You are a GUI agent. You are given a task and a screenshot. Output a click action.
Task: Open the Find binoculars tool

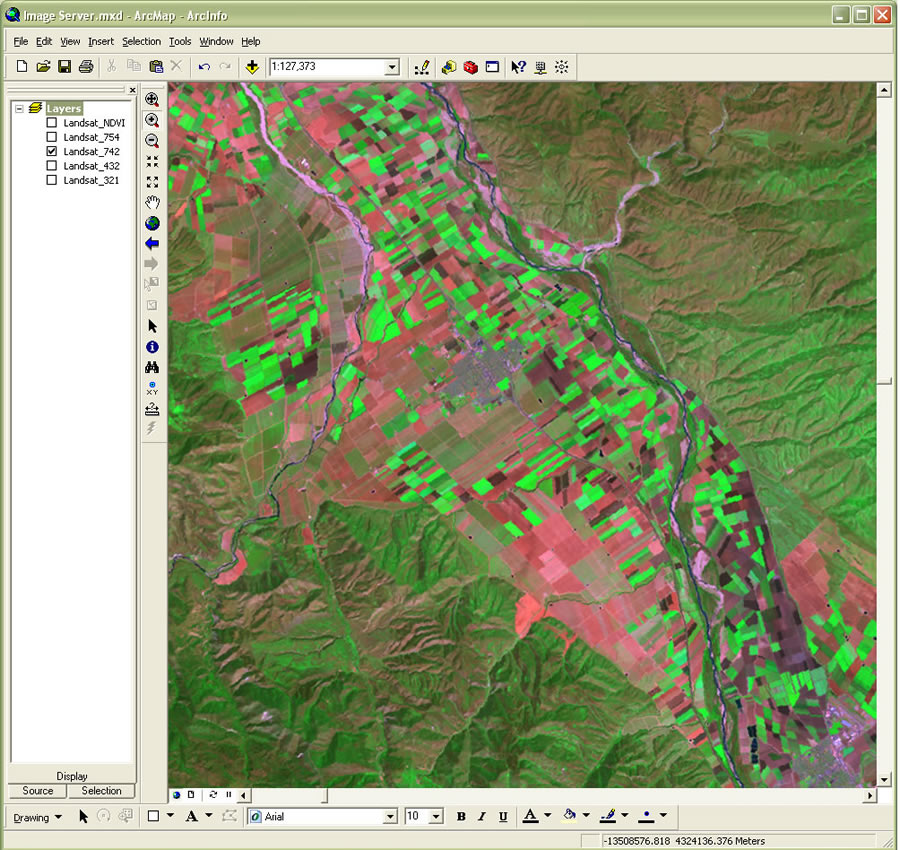pyautogui.click(x=152, y=367)
